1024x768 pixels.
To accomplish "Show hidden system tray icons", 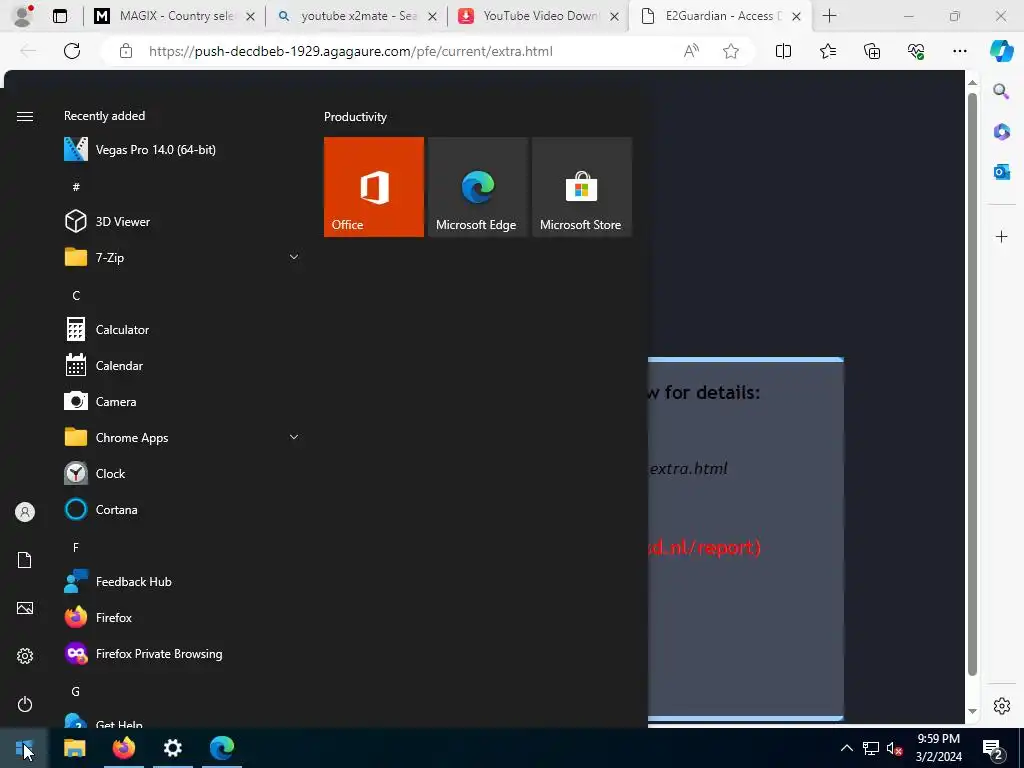I will pos(846,748).
